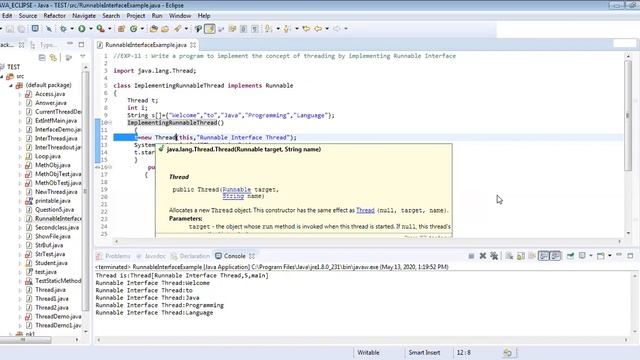Open the Refactor menu
The image size is (640, 360).
(x=54, y=16)
